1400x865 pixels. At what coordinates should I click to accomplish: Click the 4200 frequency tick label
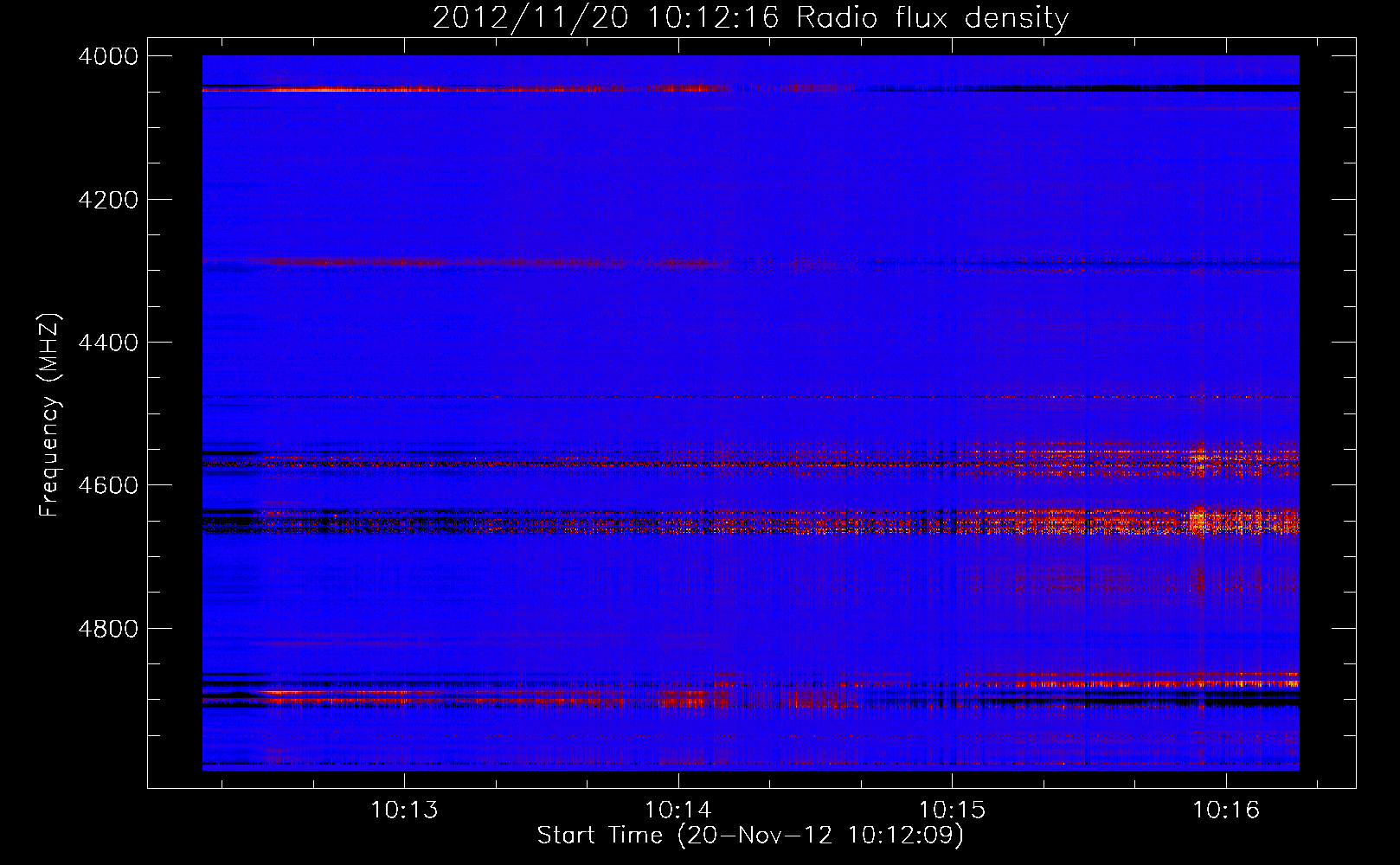coord(107,200)
